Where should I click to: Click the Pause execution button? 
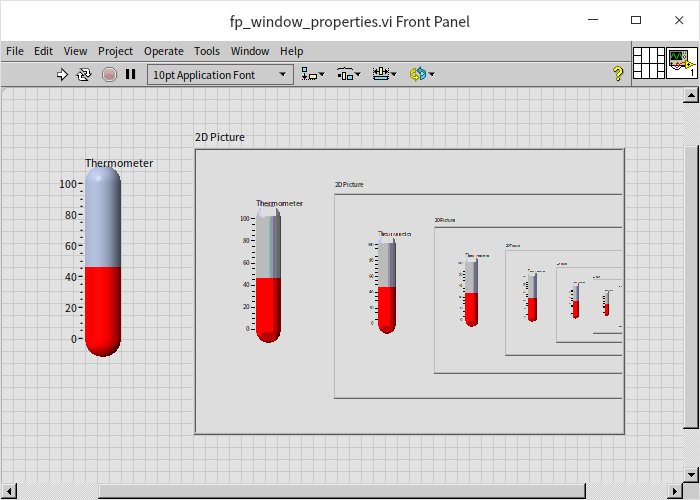130,74
